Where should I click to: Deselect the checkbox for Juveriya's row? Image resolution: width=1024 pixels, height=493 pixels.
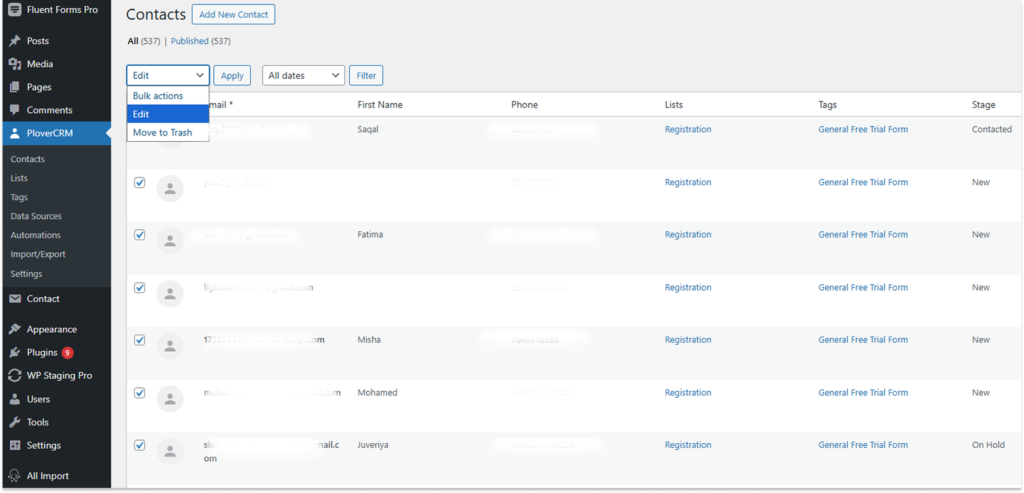[140, 445]
